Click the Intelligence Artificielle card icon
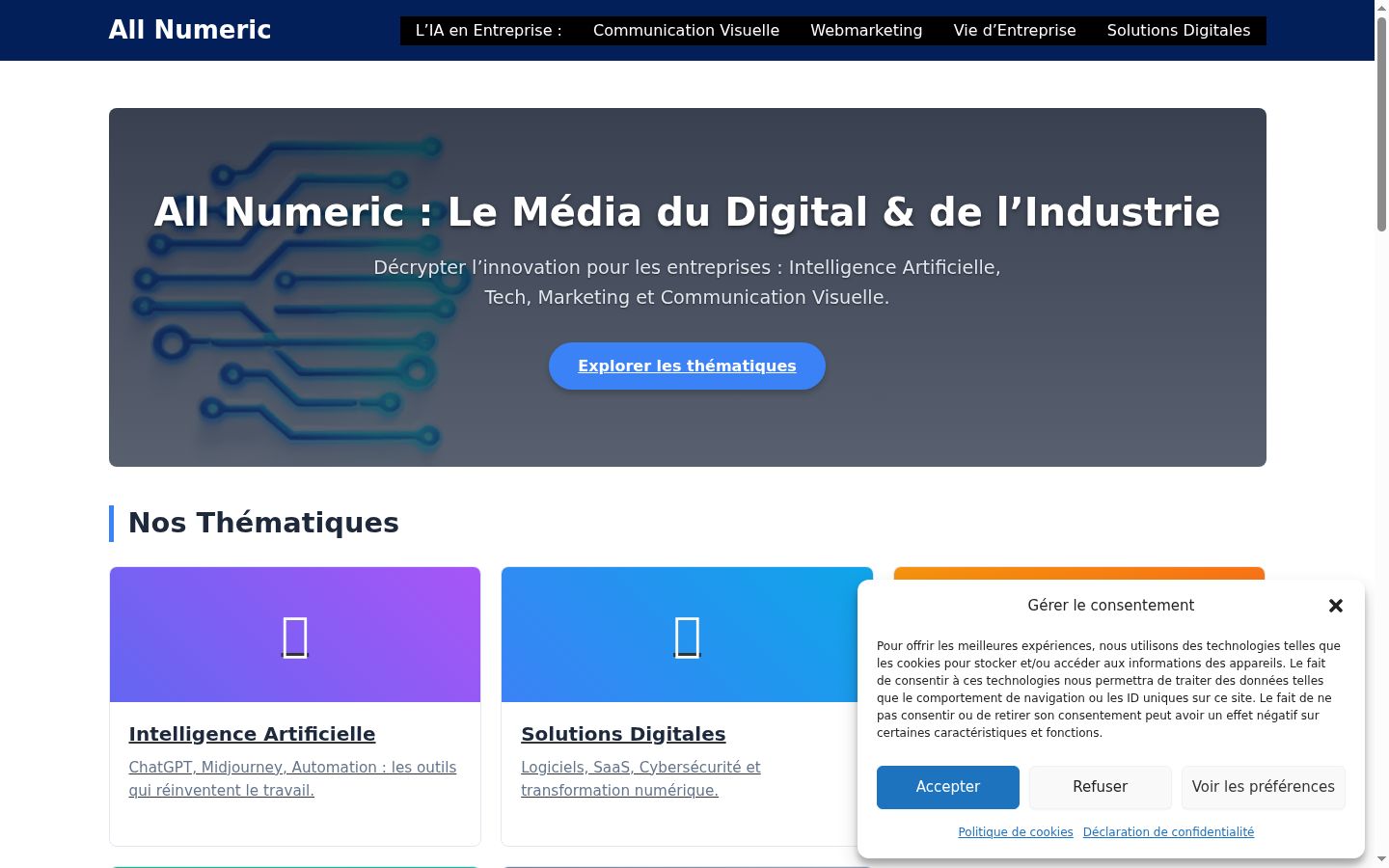The image size is (1389, 868). click(x=295, y=637)
